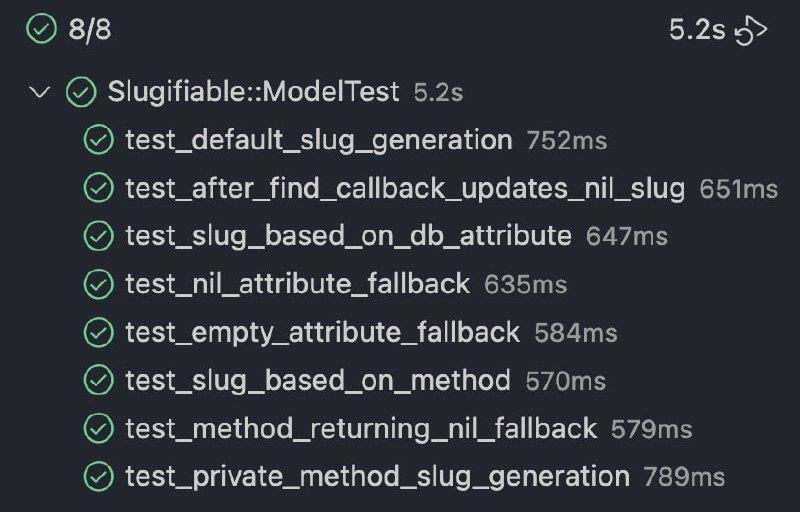Click pass icon for test_default_slug_generation
This screenshot has height=512, width=800.
(98, 141)
